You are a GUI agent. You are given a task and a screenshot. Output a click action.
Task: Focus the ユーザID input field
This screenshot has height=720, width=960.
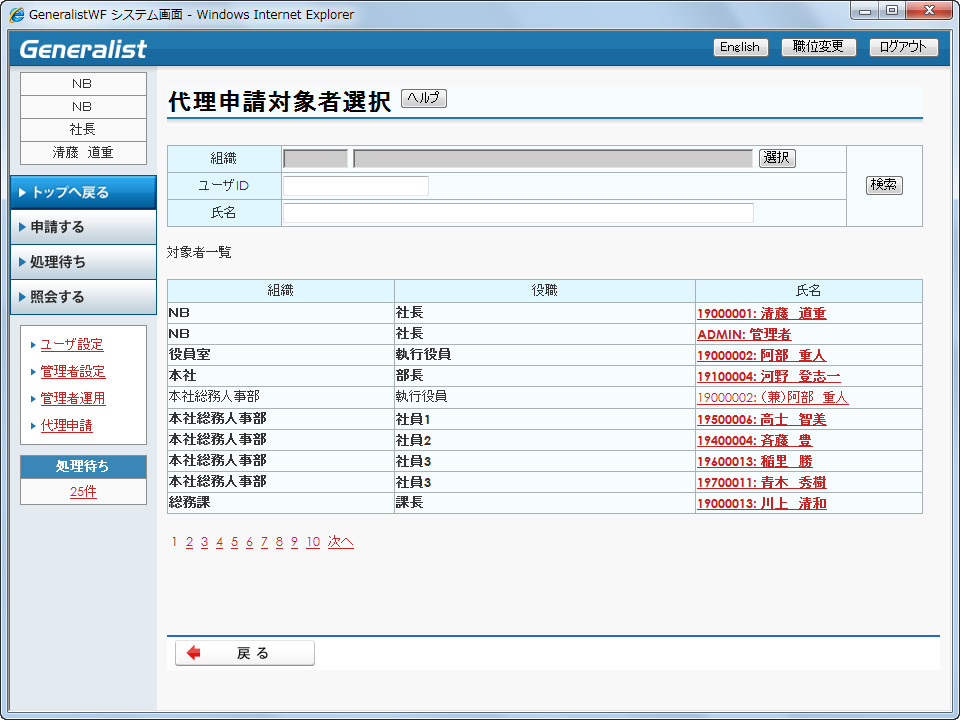pyautogui.click(x=355, y=186)
